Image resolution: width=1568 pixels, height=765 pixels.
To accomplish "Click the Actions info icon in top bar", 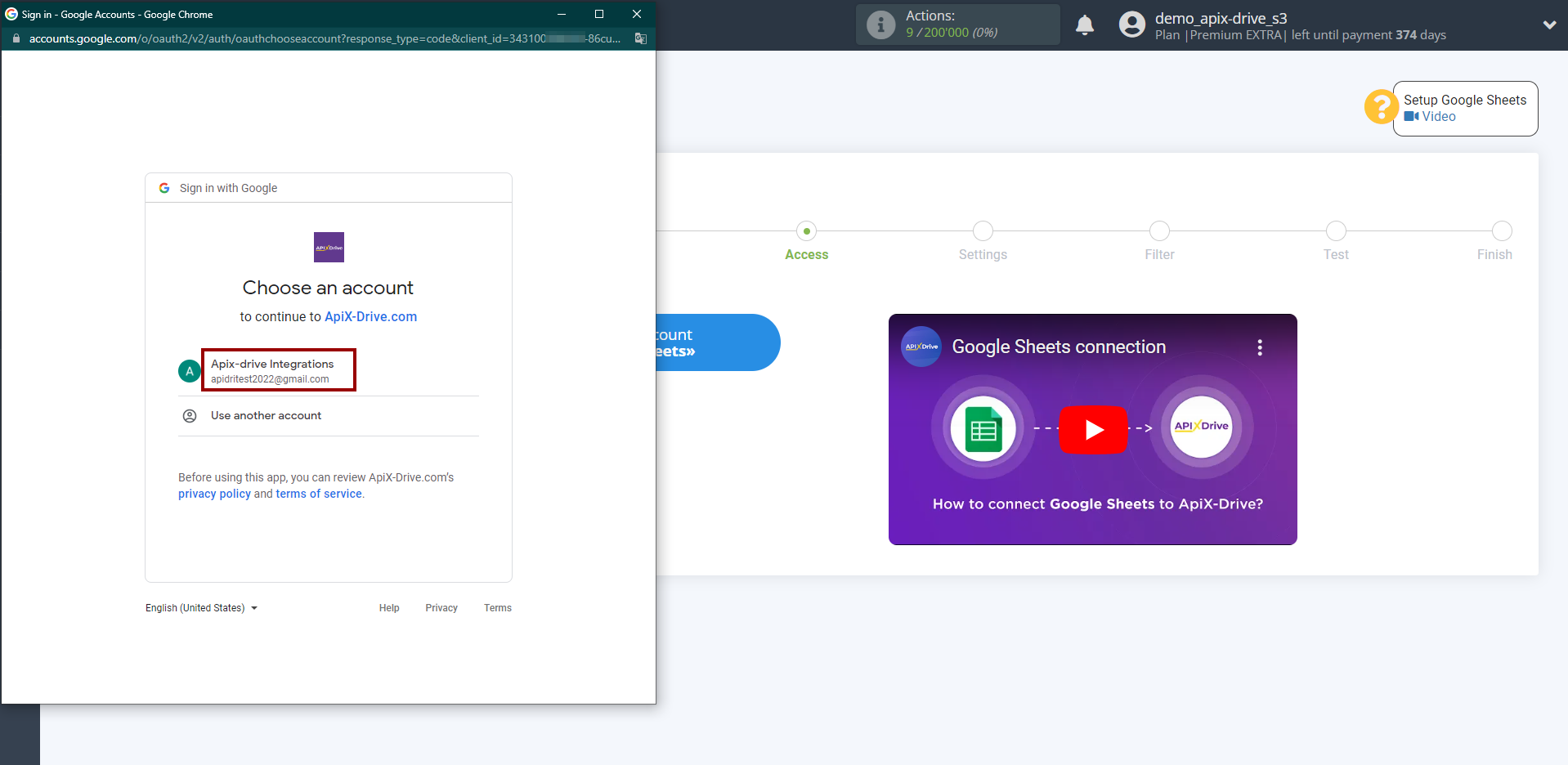I will (x=880, y=25).
